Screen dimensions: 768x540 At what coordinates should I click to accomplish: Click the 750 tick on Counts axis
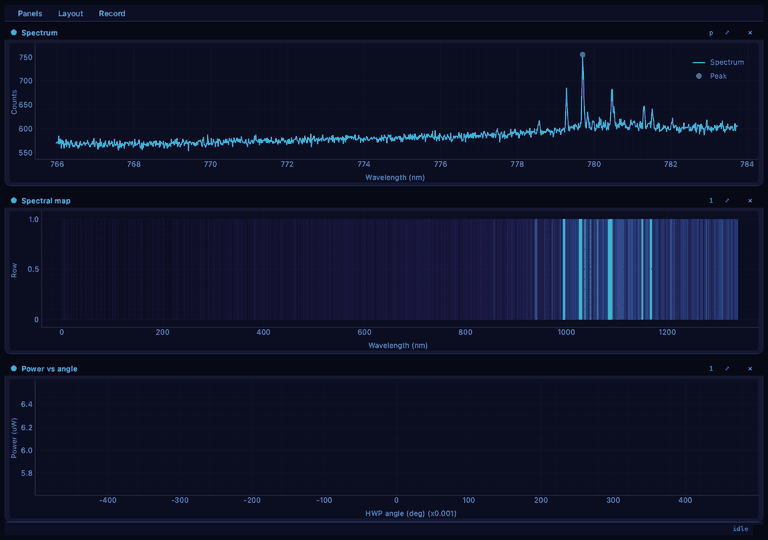click(25, 57)
